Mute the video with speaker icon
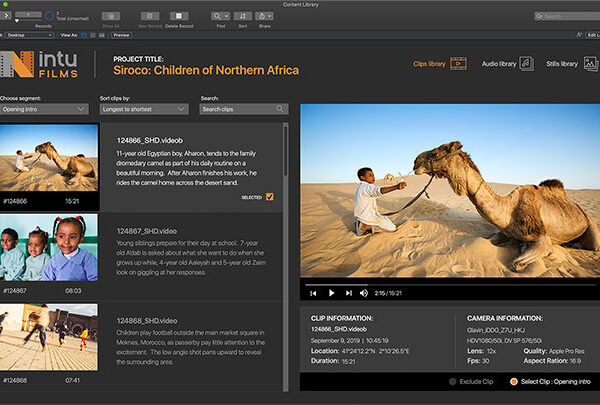The image size is (600, 405). point(366,293)
